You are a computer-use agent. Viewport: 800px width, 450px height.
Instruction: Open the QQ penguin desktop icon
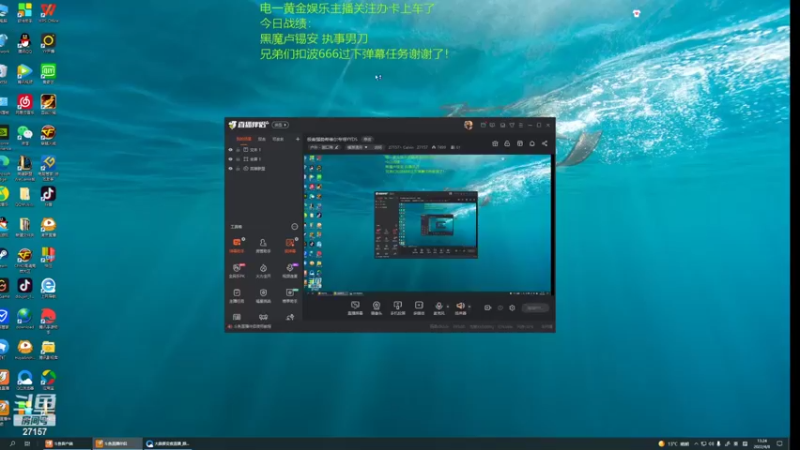pos(24,43)
